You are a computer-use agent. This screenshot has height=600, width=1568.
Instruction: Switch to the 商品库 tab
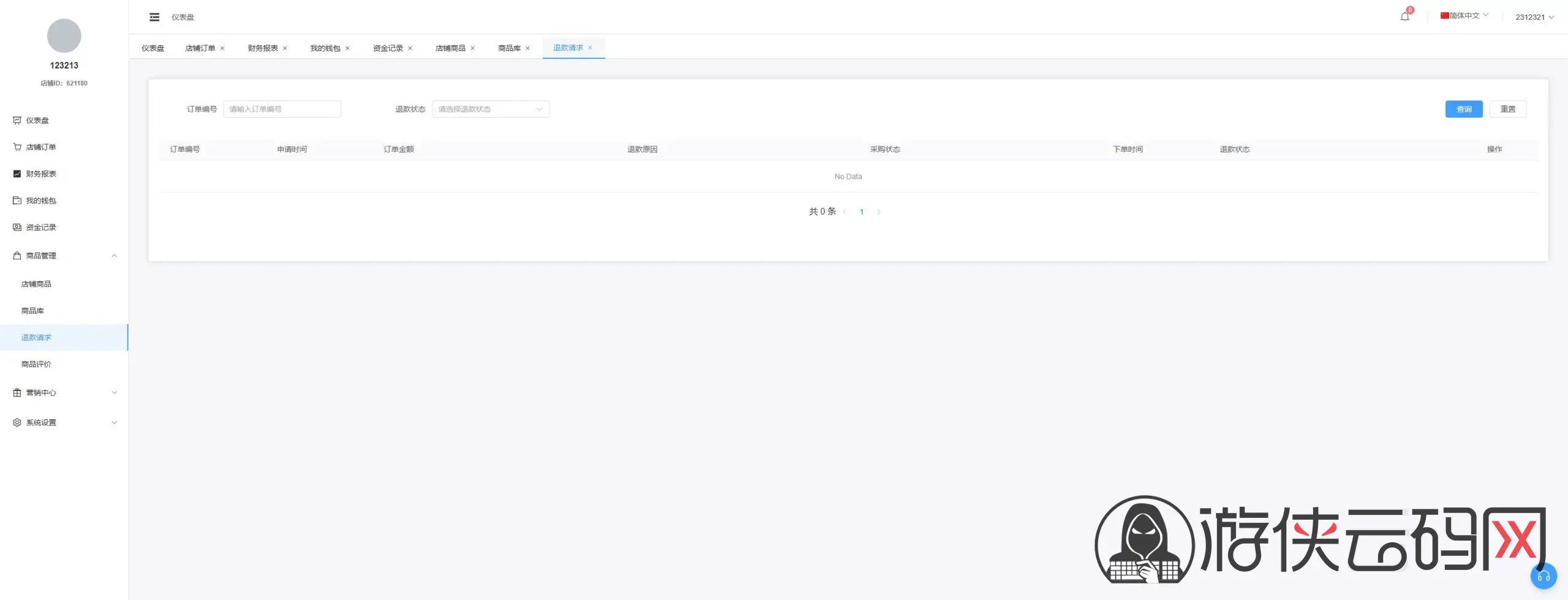click(x=509, y=48)
